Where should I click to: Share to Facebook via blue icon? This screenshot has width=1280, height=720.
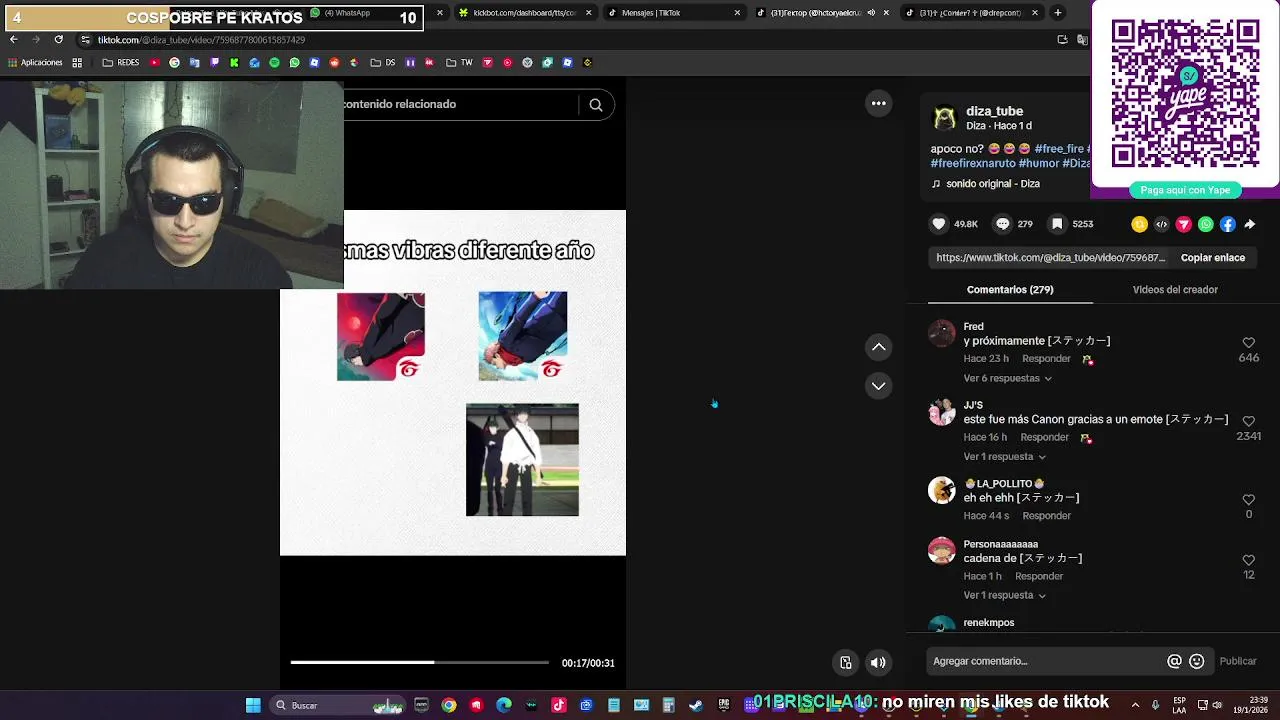pos(1227,224)
